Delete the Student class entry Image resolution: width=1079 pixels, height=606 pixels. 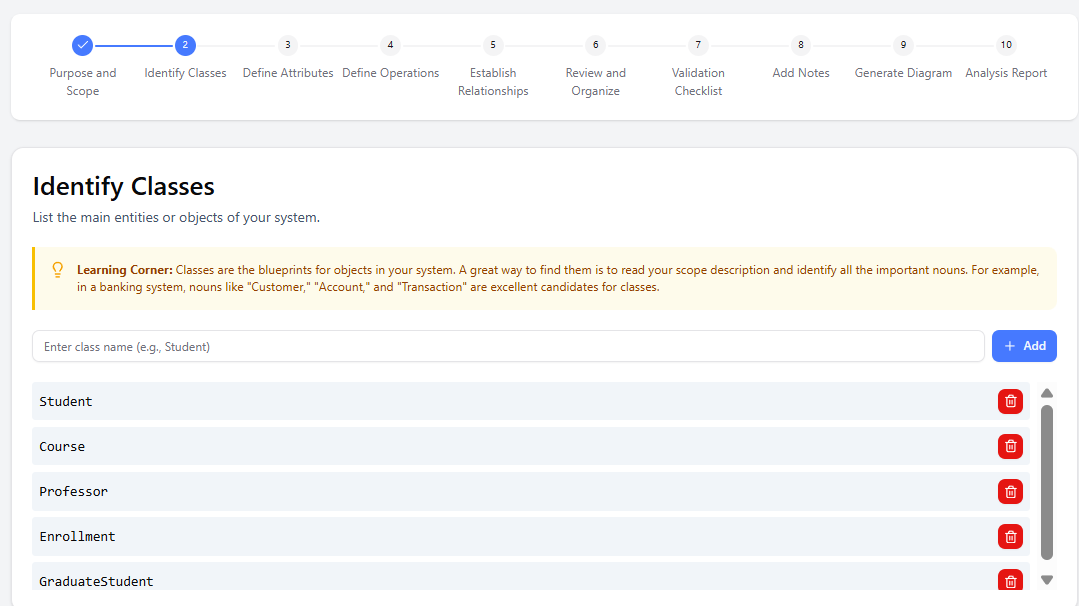[x=1010, y=401]
